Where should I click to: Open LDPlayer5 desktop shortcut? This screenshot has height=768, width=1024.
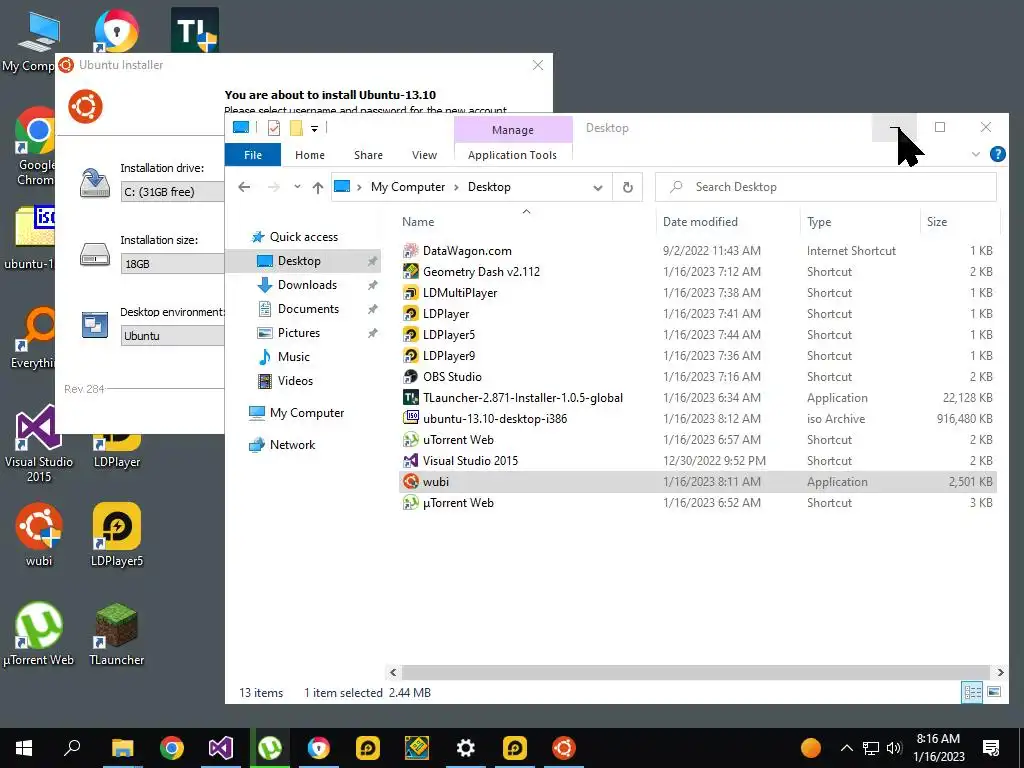click(x=117, y=535)
